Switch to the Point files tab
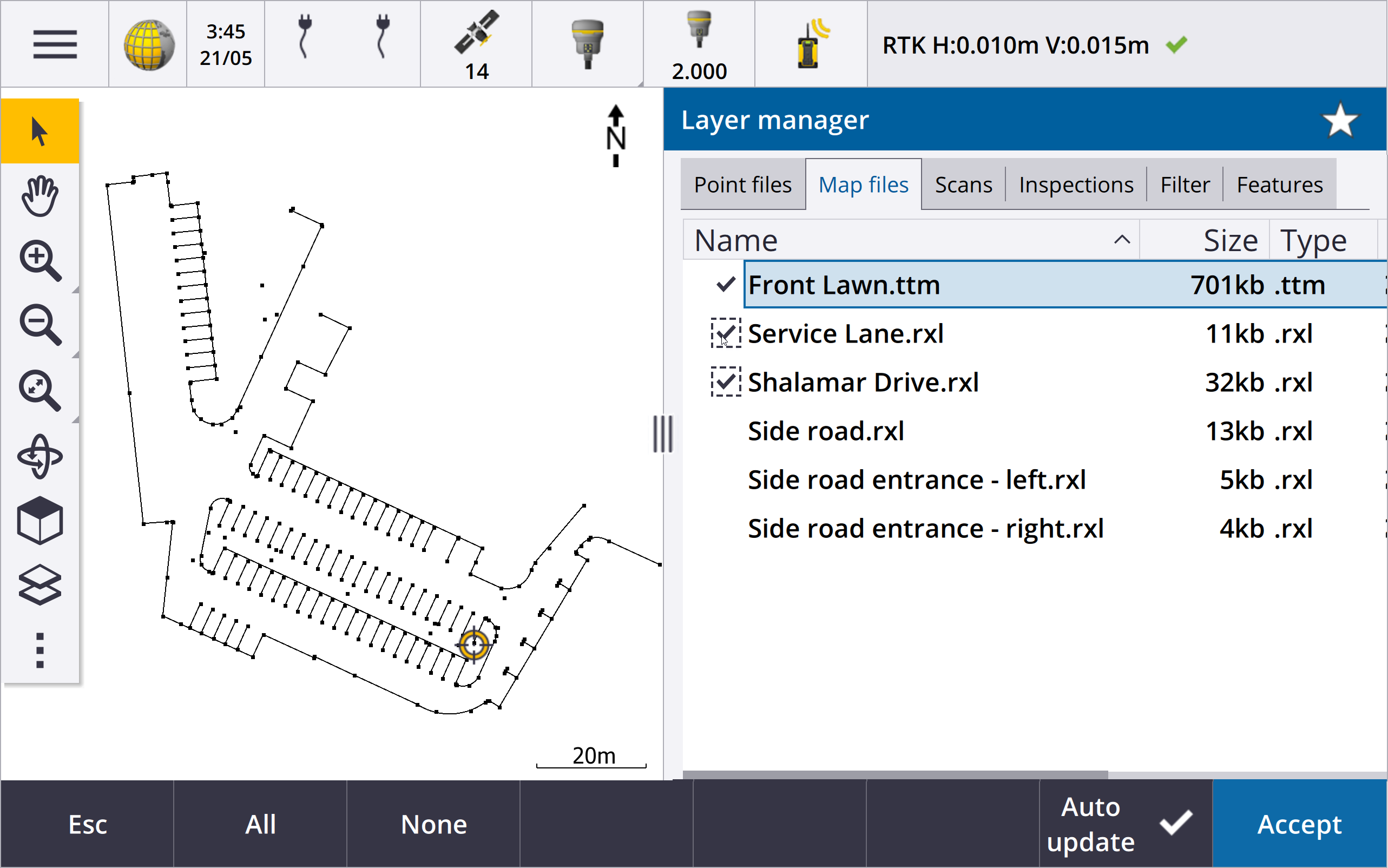Screen dimensions: 1388x868 coord(743,185)
